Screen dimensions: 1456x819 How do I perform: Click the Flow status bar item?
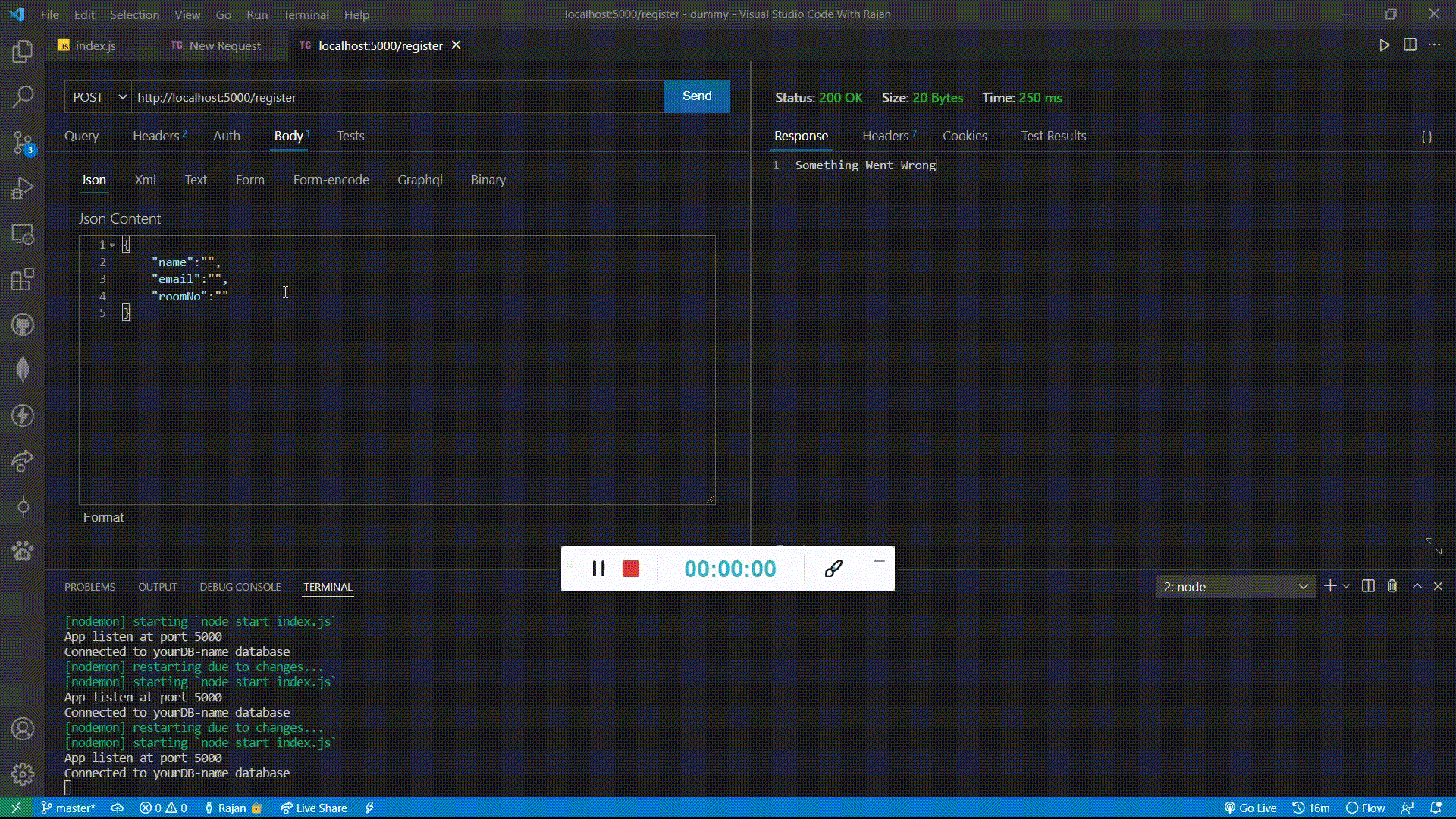coord(1365,808)
